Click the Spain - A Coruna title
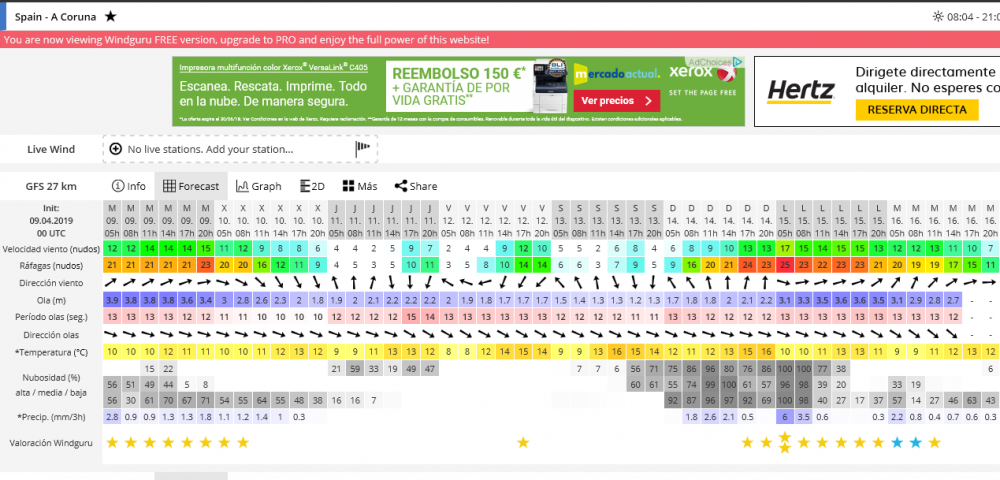 tap(56, 16)
